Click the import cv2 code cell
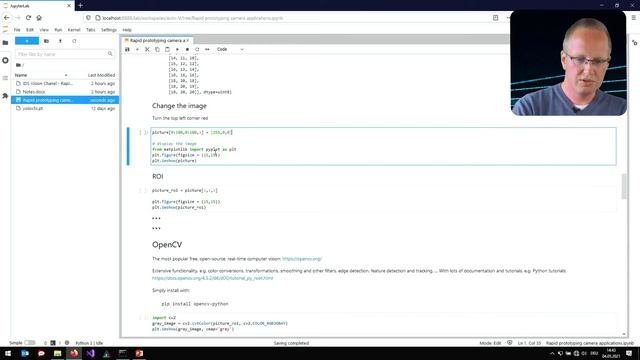640x360 pixels. (383, 323)
